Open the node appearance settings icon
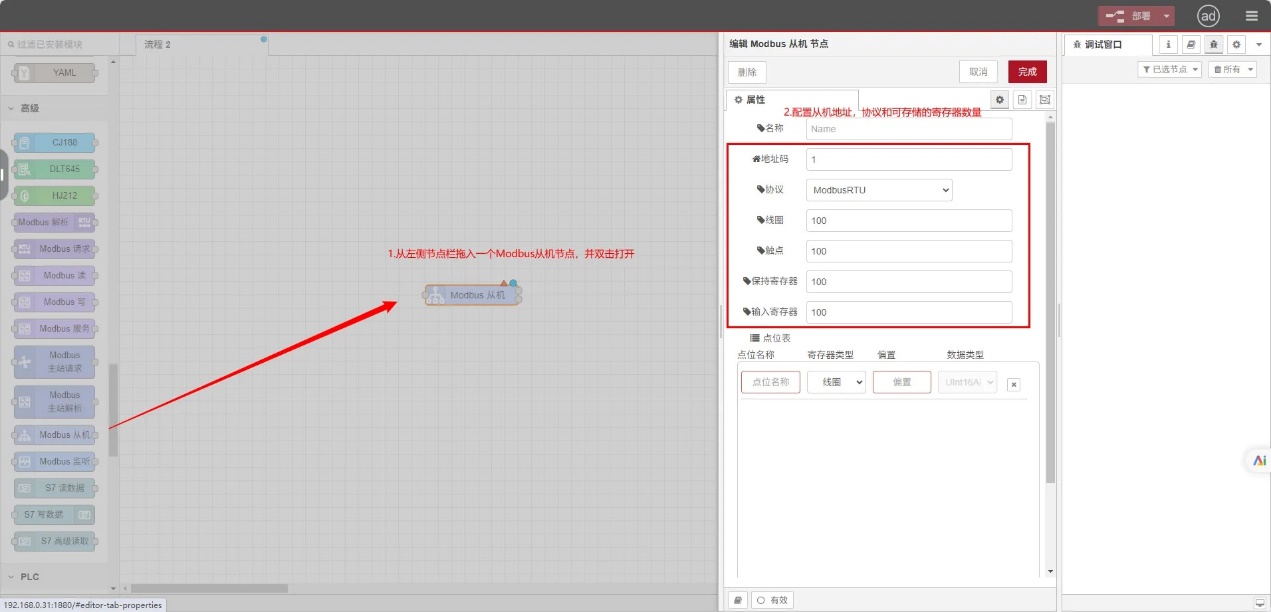This screenshot has width=1271, height=612. (x=1044, y=99)
